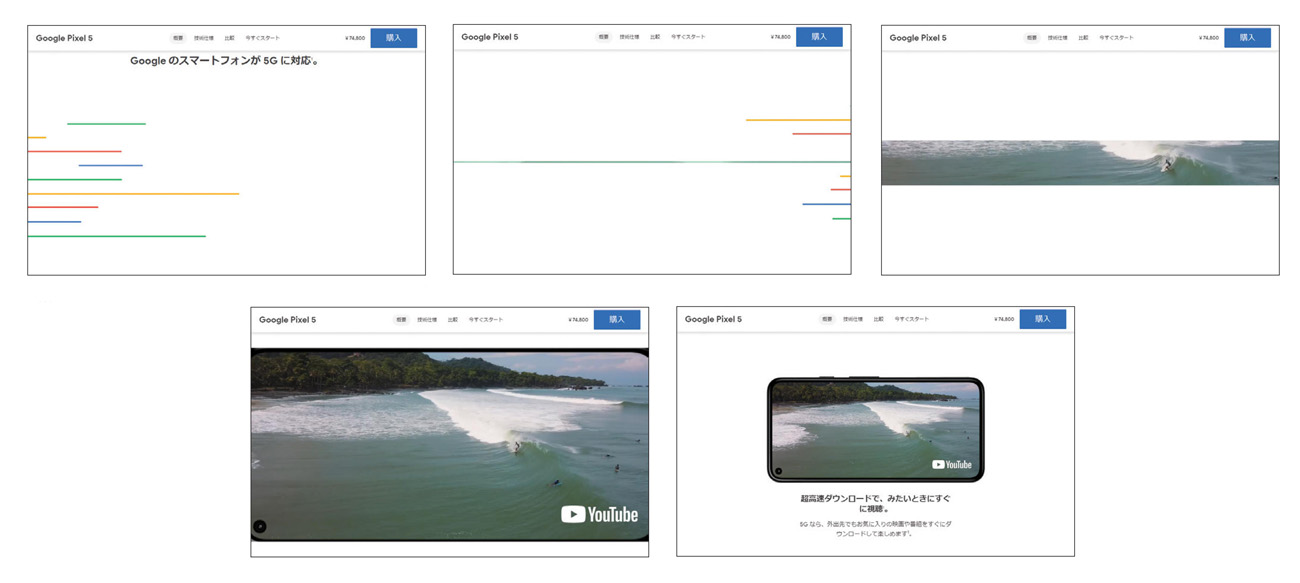This screenshot has height=583, width=1300.
Task: Open 今すぐスタート in the frame with one full-width line
Action: (688, 37)
